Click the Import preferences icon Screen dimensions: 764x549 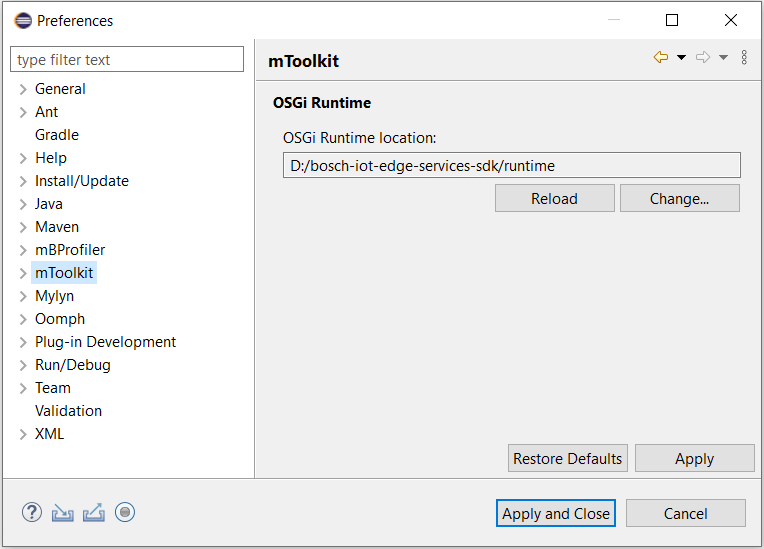(63, 513)
